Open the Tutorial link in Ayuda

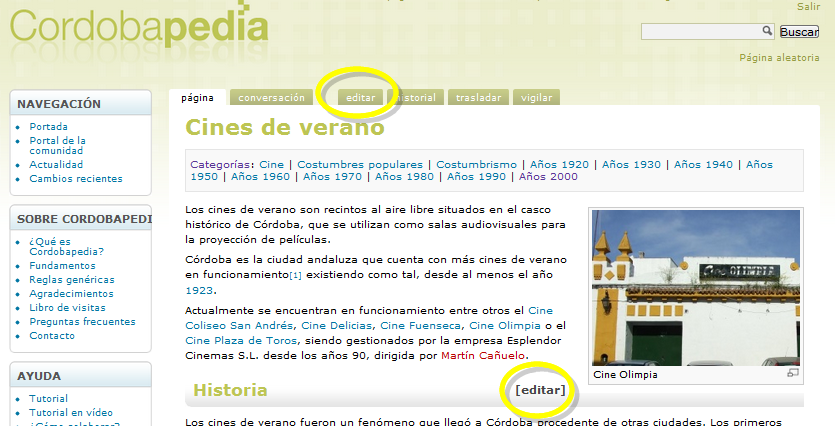pos(48,399)
